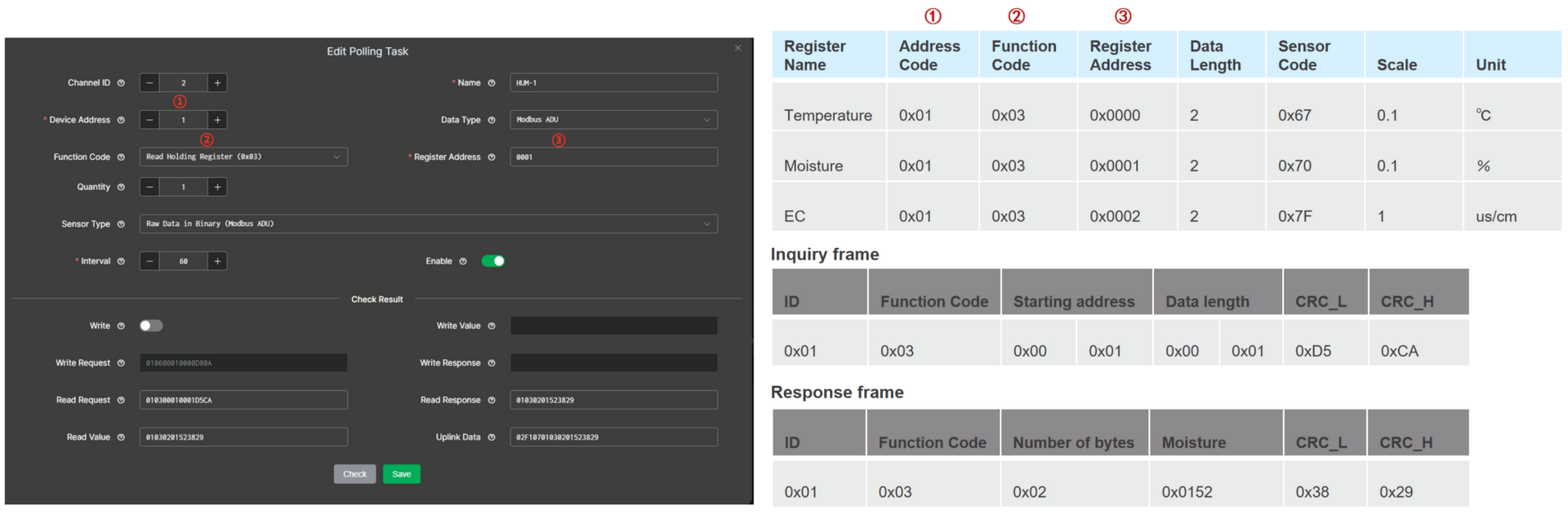The height and width of the screenshot is (523, 1568).
Task: Click info icon next to Sensor Type
Action: pos(121,224)
